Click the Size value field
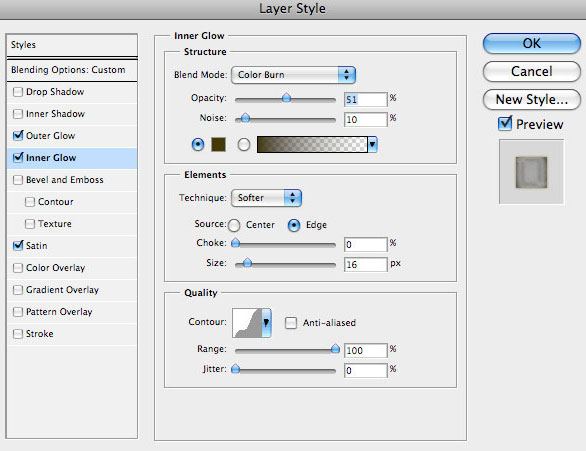This screenshot has height=451, width=586. (365, 265)
